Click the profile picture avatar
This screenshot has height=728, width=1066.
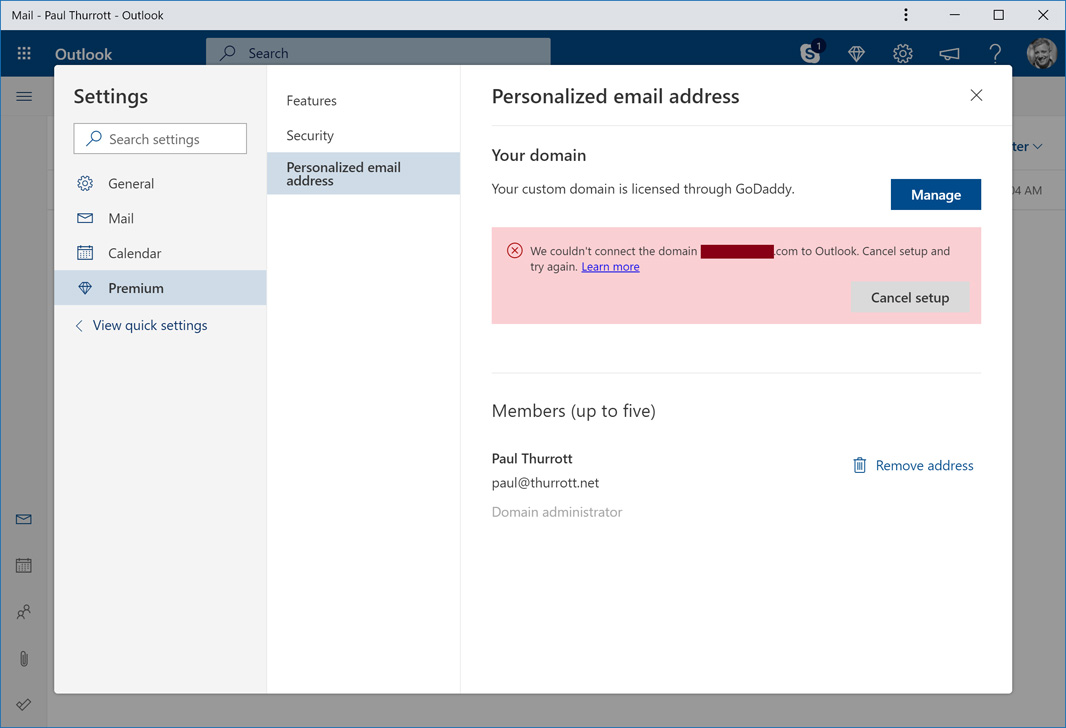1041,54
